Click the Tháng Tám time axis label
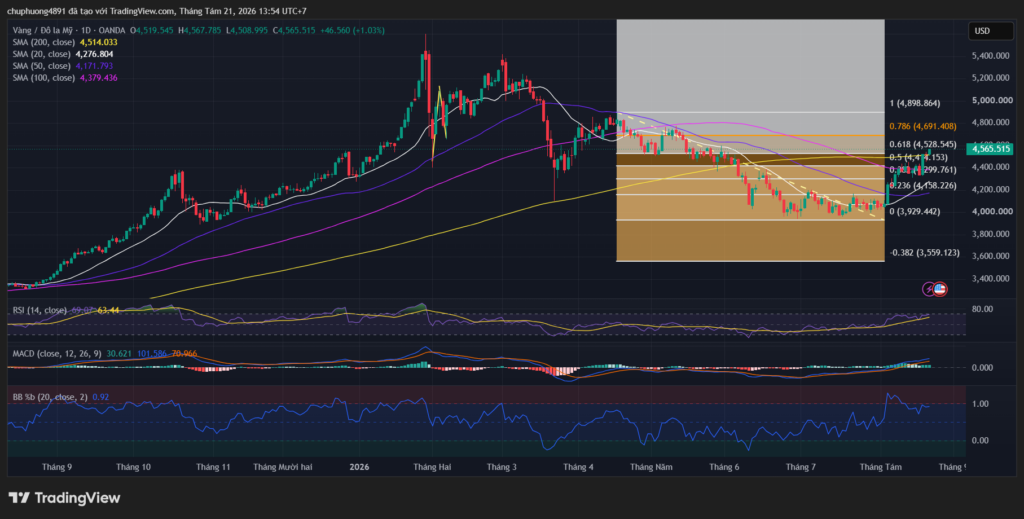1024x519 pixels. tap(880, 467)
